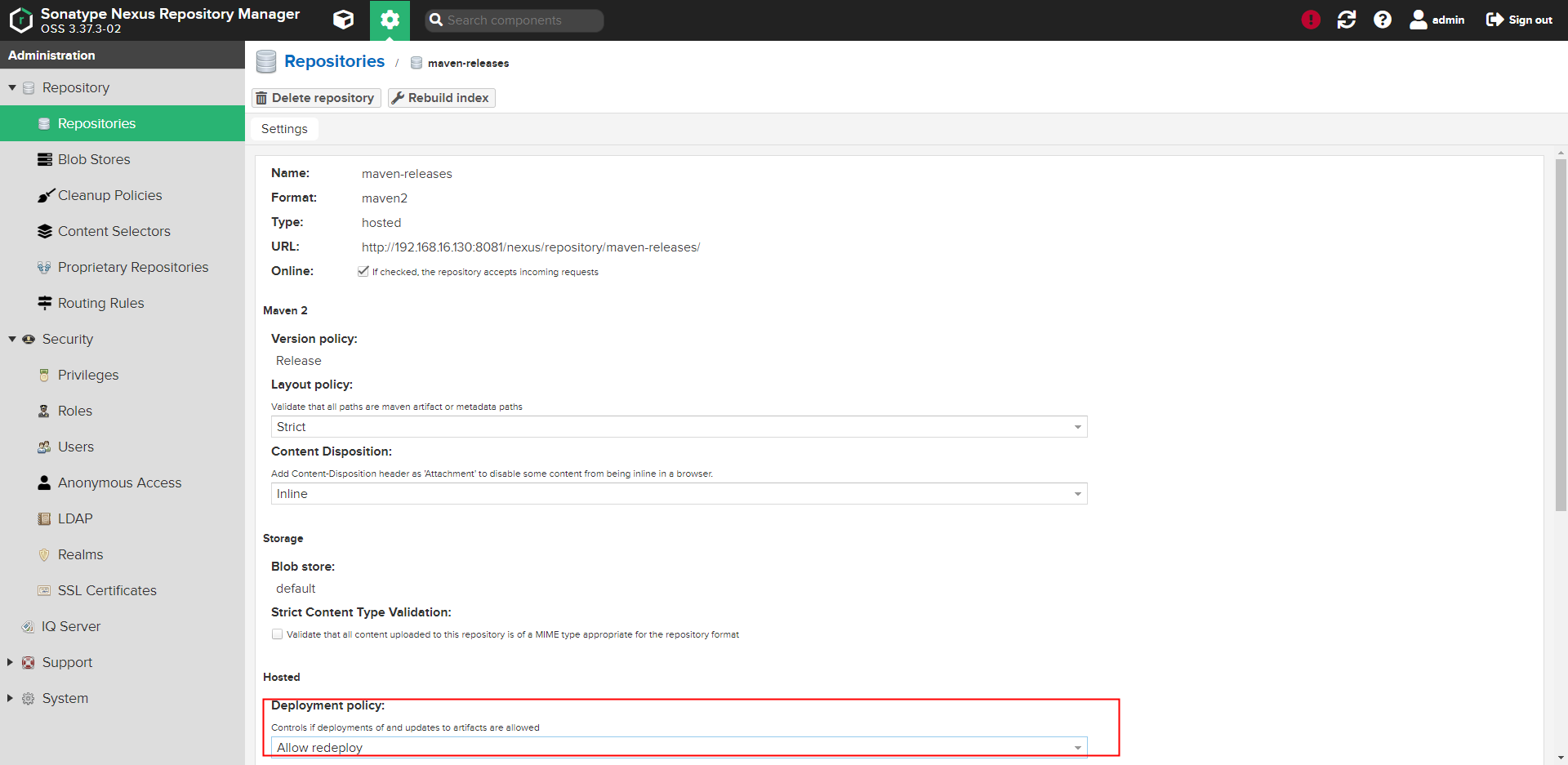The image size is (1568, 765).
Task: Click Proprietary Repositories icon
Action: click(44, 267)
